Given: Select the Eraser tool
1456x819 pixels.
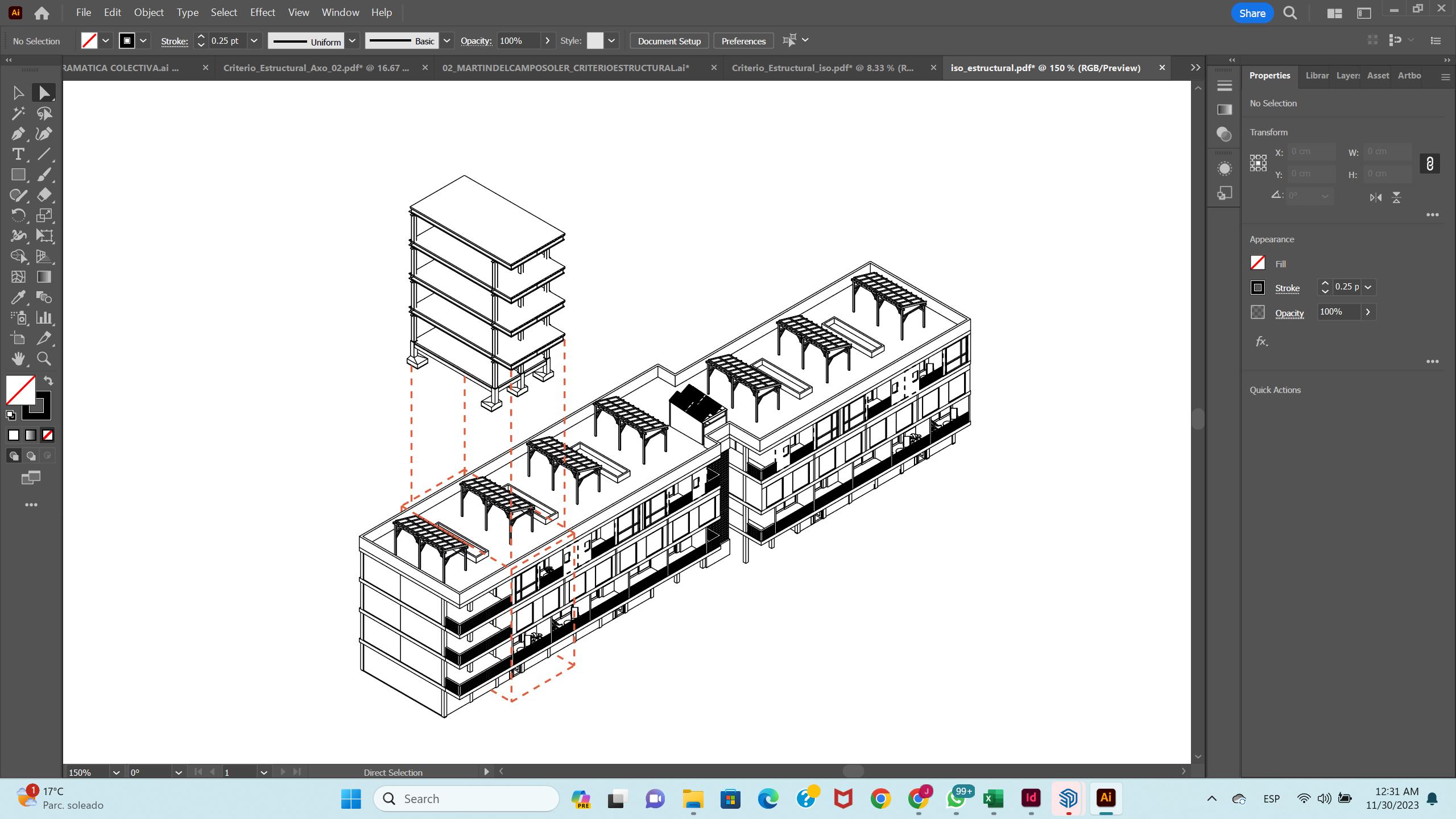Looking at the screenshot, I should 44,195.
